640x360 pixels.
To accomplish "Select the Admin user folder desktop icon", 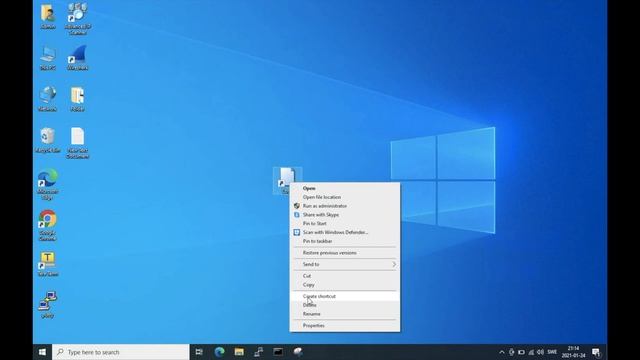I will 48,17.
